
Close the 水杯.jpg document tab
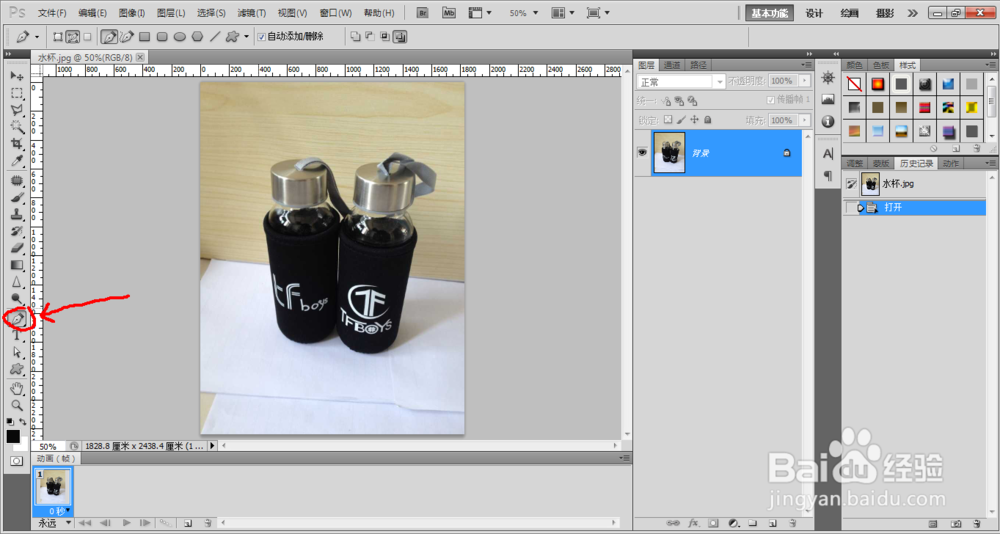(x=140, y=57)
